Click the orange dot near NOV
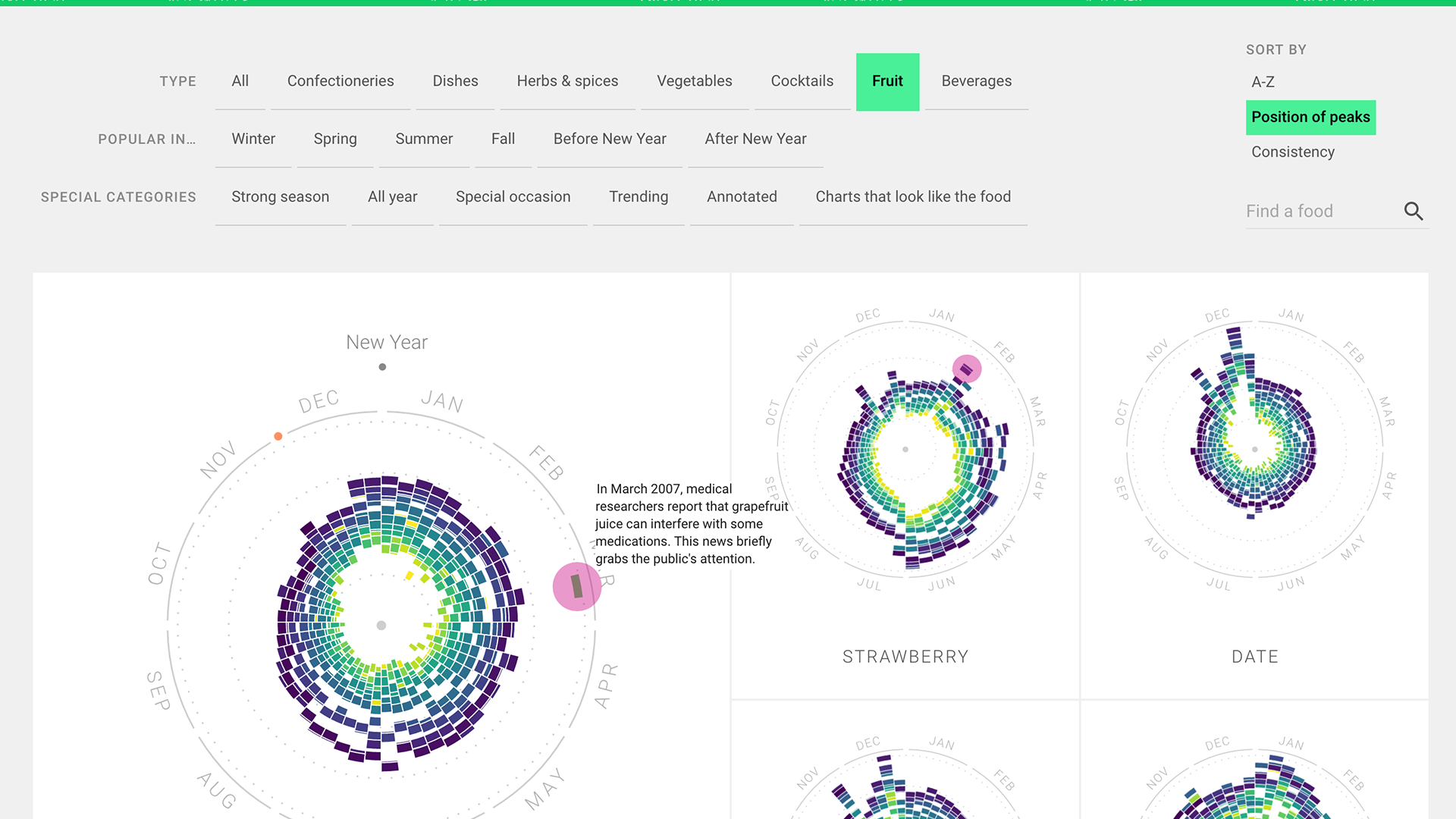1456x819 pixels. pyautogui.click(x=278, y=436)
